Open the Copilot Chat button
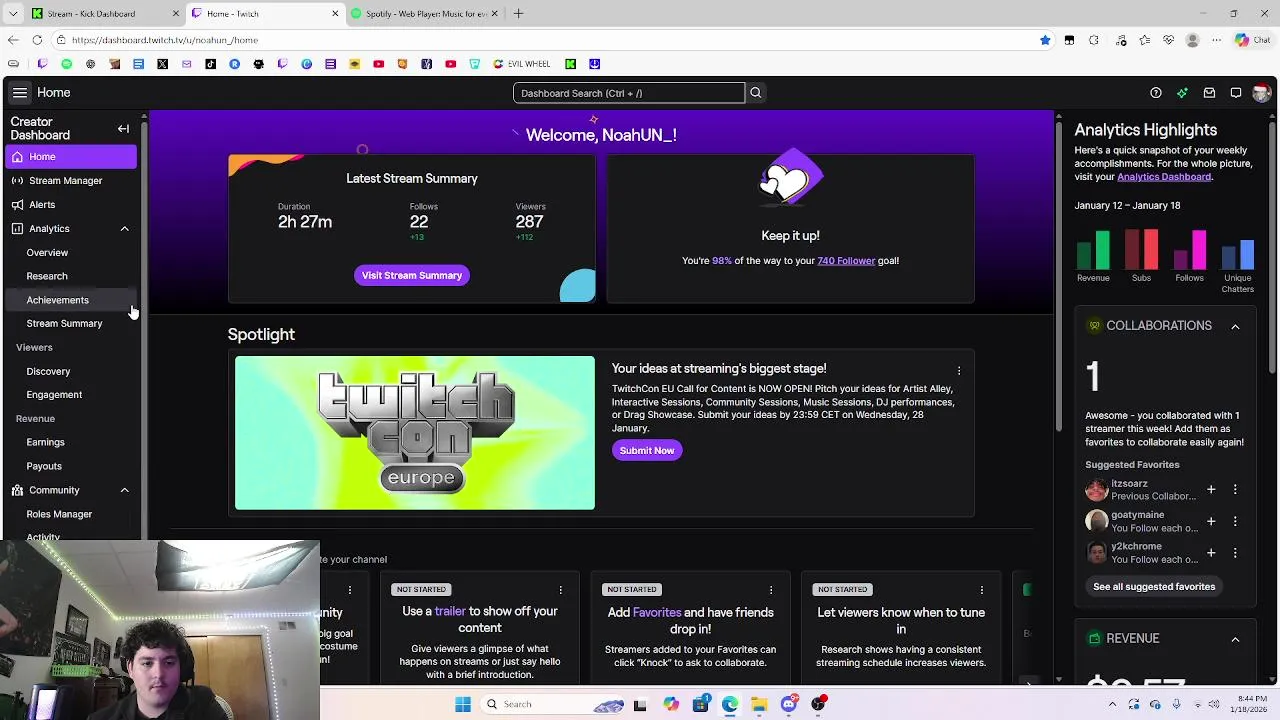Image resolution: width=1280 pixels, height=720 pixels. 1253,40
